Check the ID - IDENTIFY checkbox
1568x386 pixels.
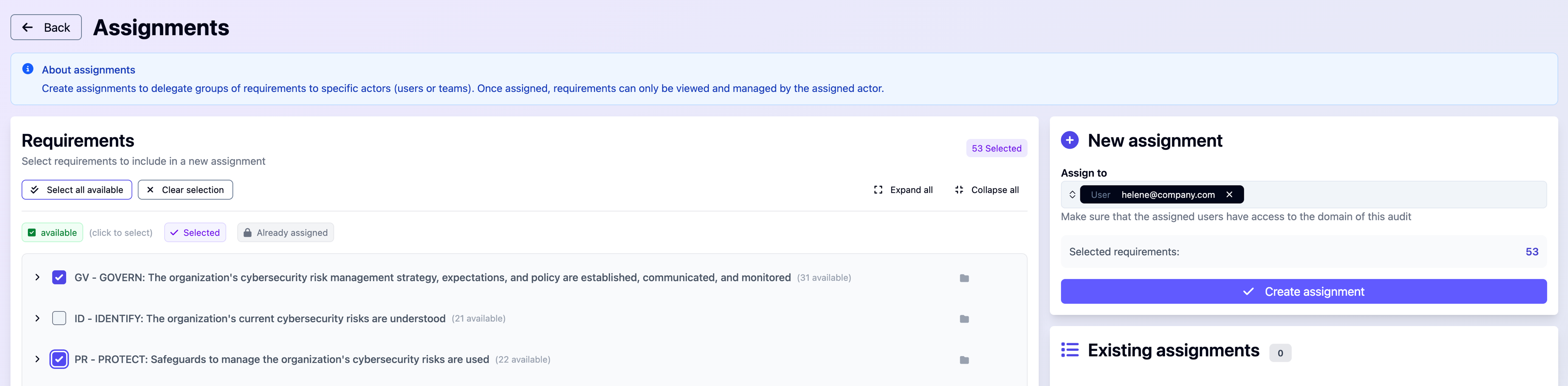pyautogui.click(x=59, y=319)
